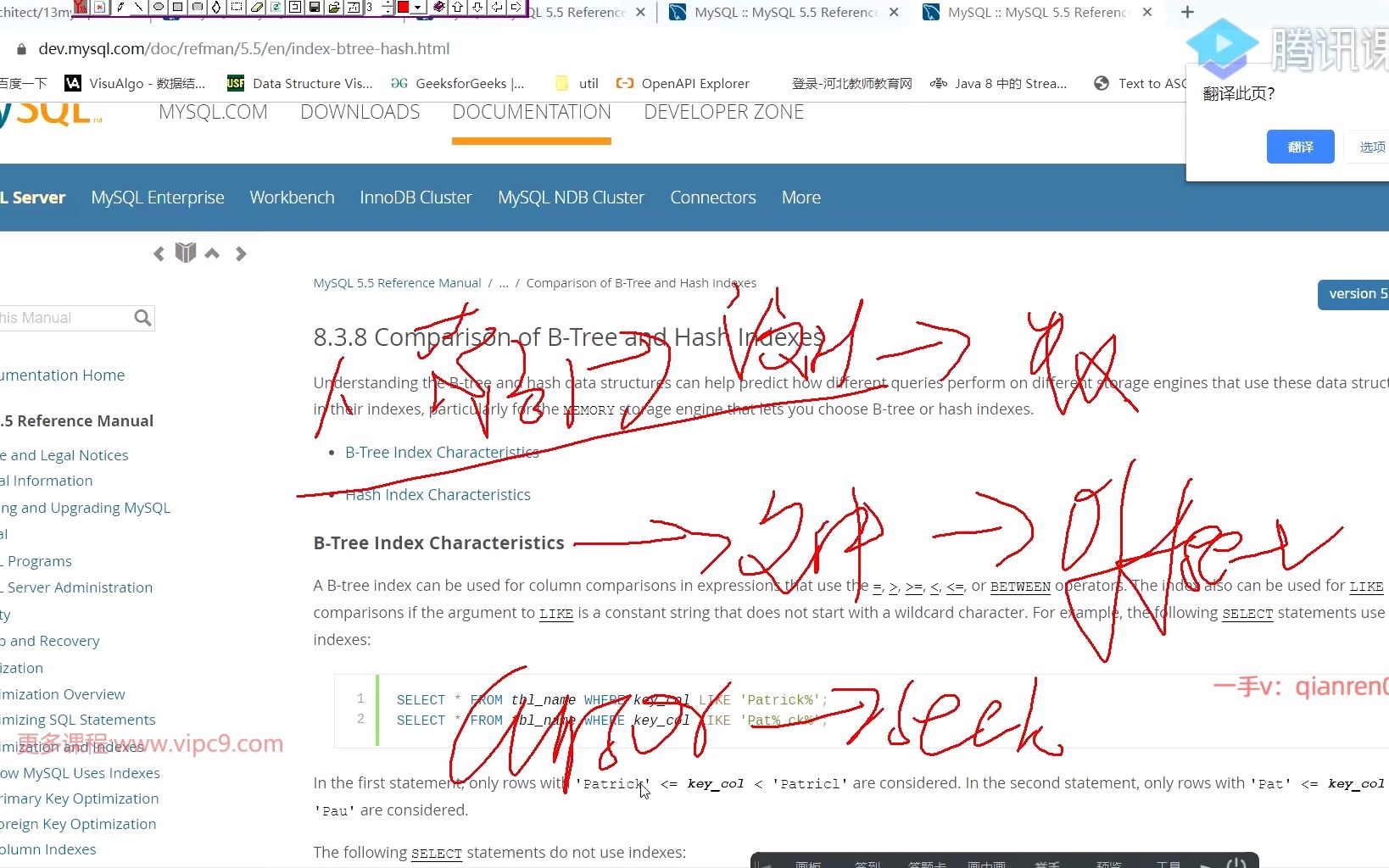
Task: Open the VisuAlgo bookmark
Action: coord(135,83)
